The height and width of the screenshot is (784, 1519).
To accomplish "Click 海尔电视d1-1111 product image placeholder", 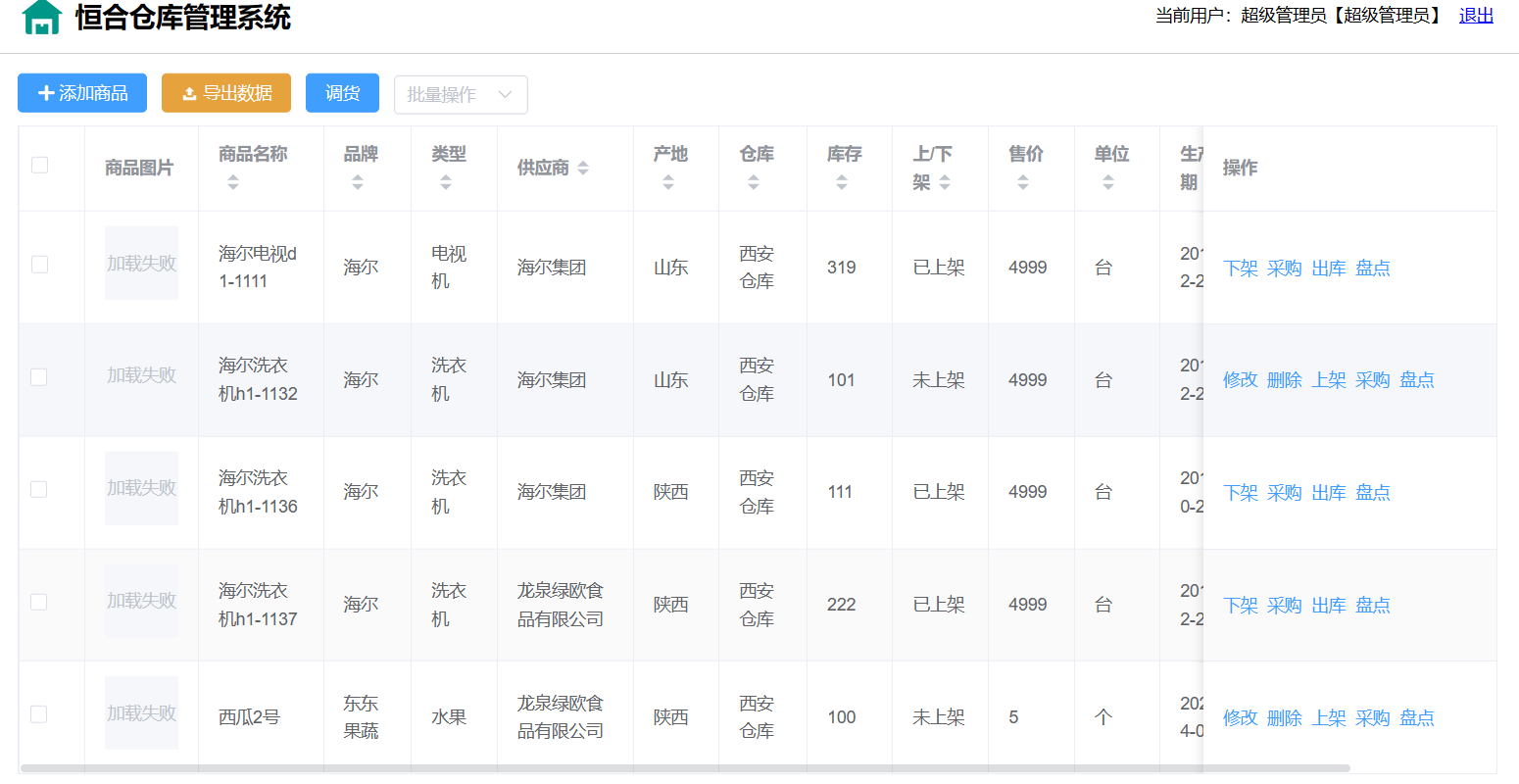I will [142, 263].
